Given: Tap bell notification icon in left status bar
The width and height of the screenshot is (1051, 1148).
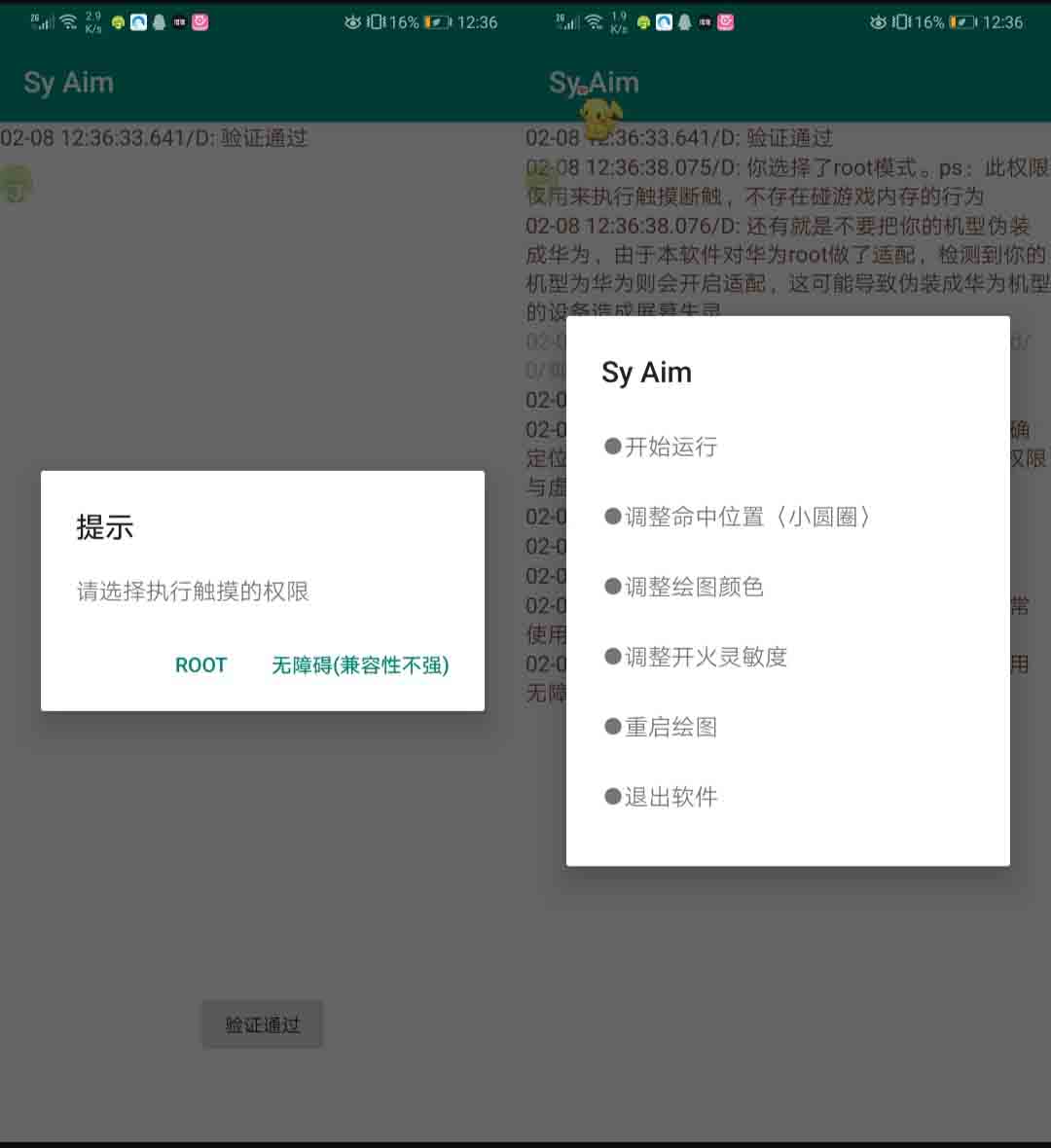Looking at the screenshot, I should pos(159,22).
